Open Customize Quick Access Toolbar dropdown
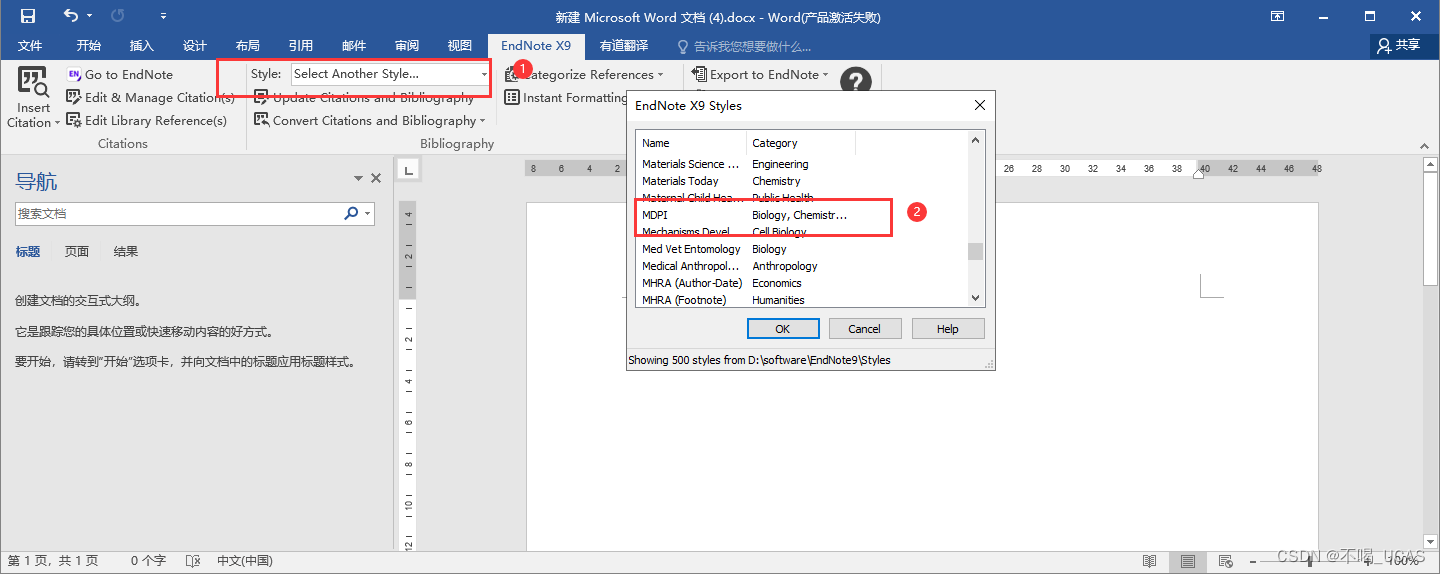The width and height of the screenshot is (1440, 574). (x=163, y=17)
